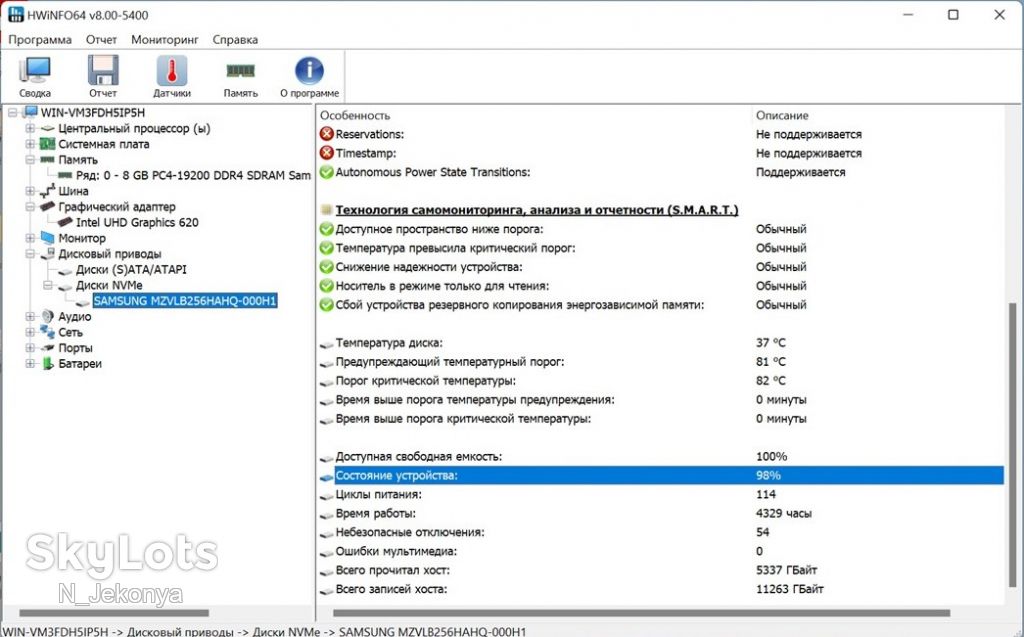The width and height of the screenshot is (1024, 637).
Task: Open the Мониторинг menu
Action: tap(165, 39)
